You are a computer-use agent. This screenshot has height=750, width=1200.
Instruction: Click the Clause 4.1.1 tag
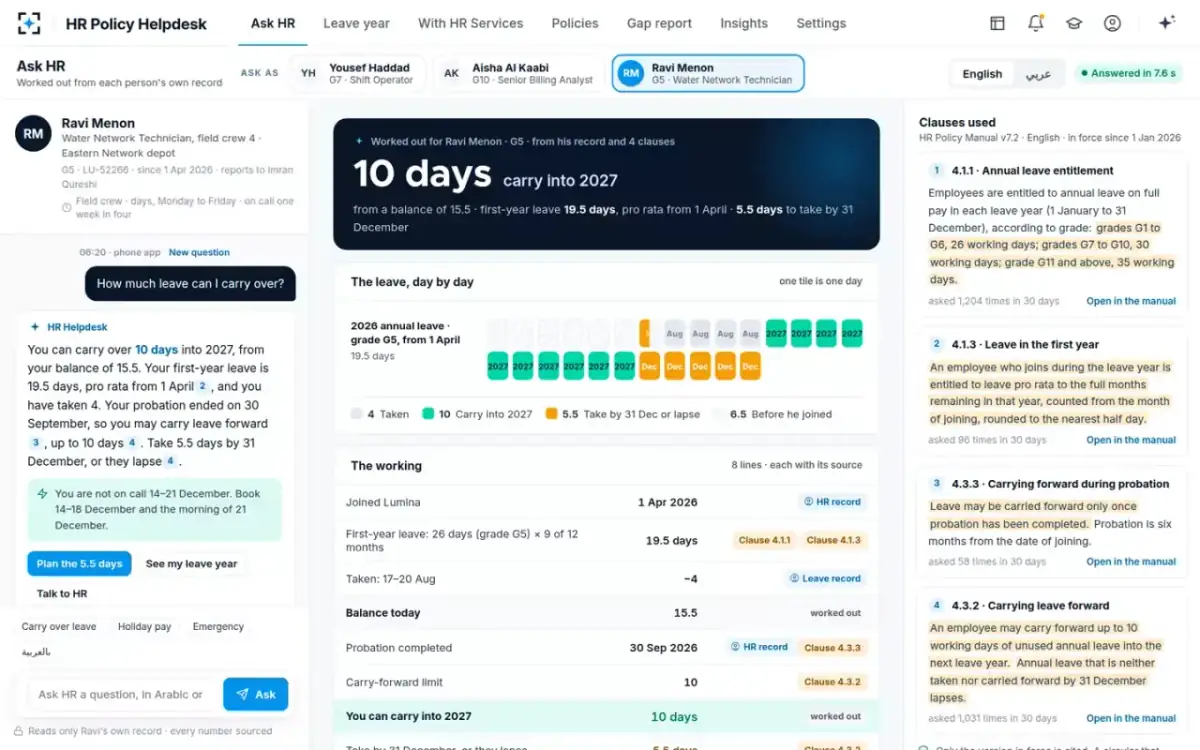click(764, 540)
